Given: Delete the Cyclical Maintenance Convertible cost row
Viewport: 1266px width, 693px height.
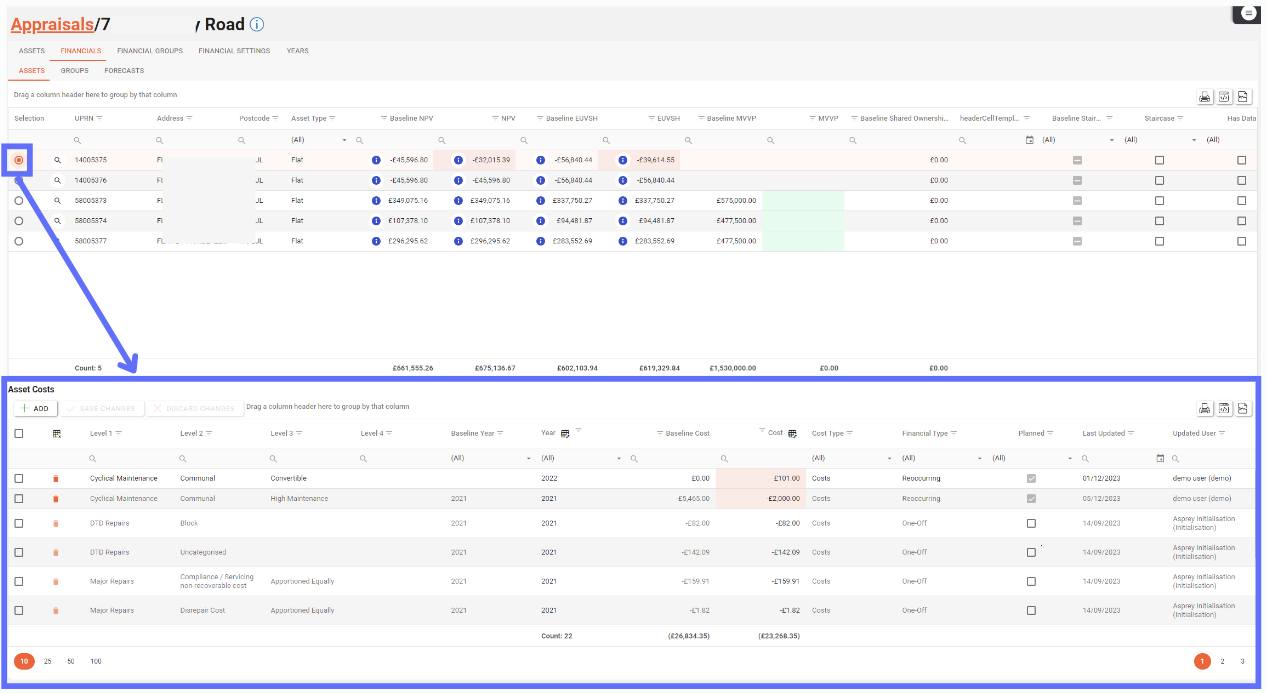Looking at the screenshot, I should coord(56,478).
